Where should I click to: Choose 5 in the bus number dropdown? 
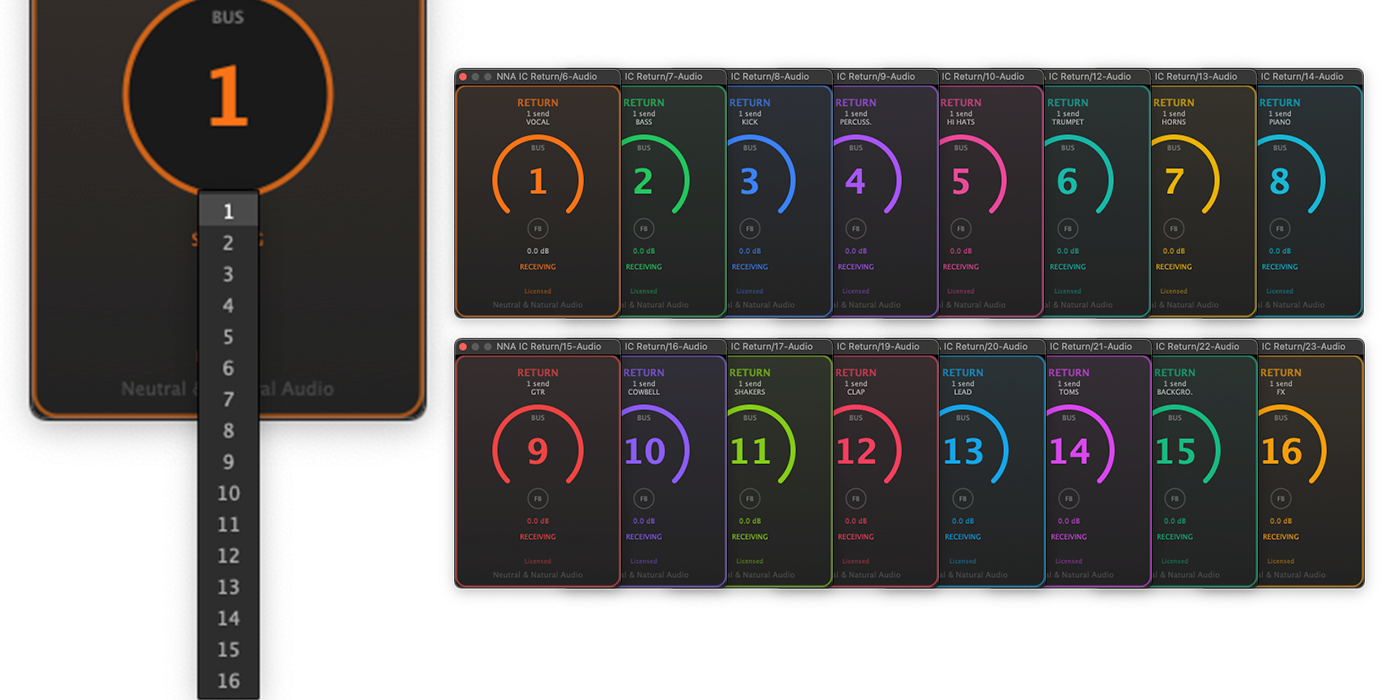228,336
